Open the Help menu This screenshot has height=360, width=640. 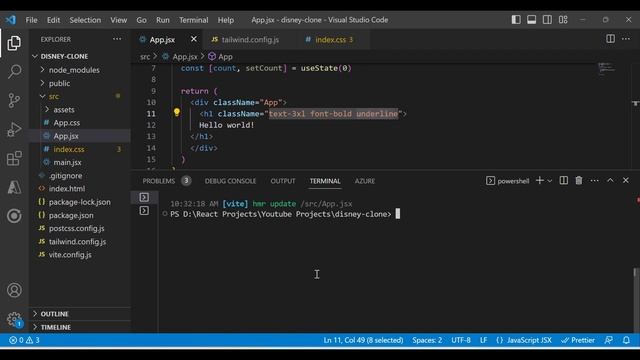coord(226,20)
